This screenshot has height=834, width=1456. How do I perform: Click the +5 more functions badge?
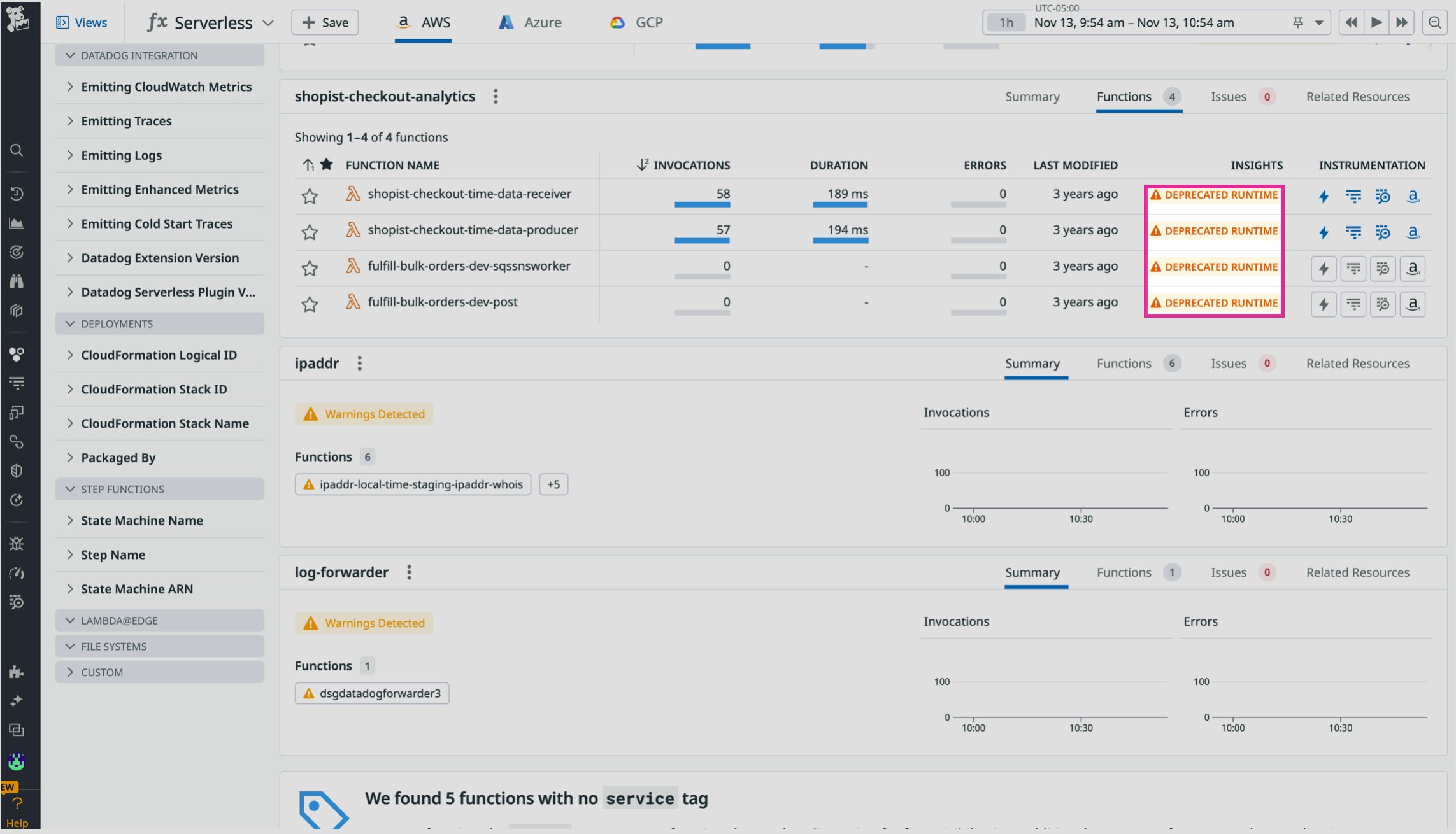click(x=553, y=484)
